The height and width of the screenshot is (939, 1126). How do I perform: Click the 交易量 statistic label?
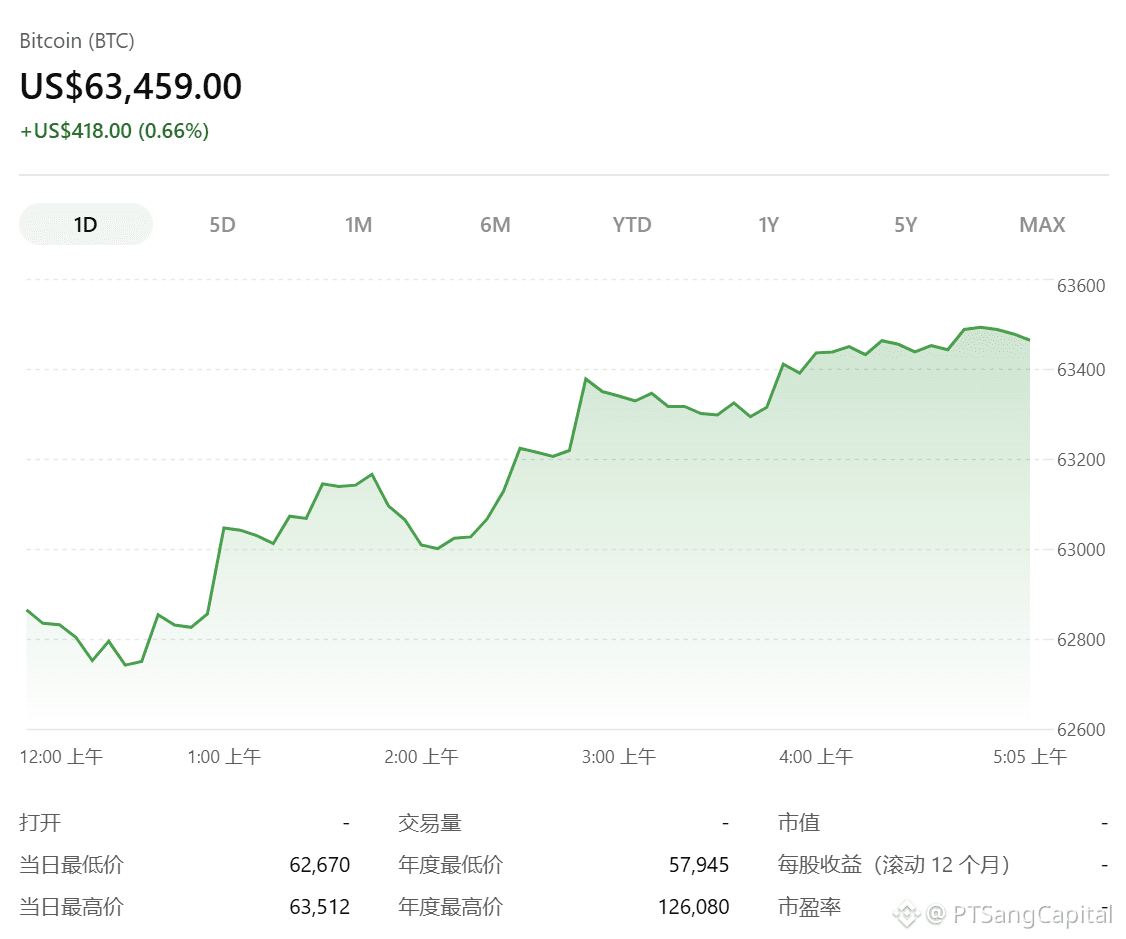tap(429, 823)
